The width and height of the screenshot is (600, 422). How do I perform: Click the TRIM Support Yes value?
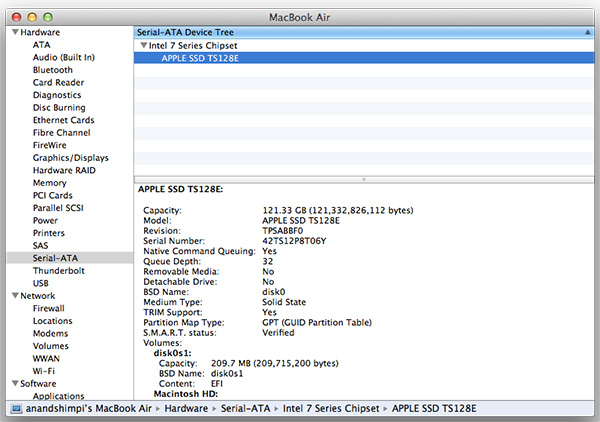pyautogui.click(x=269, y=312)
